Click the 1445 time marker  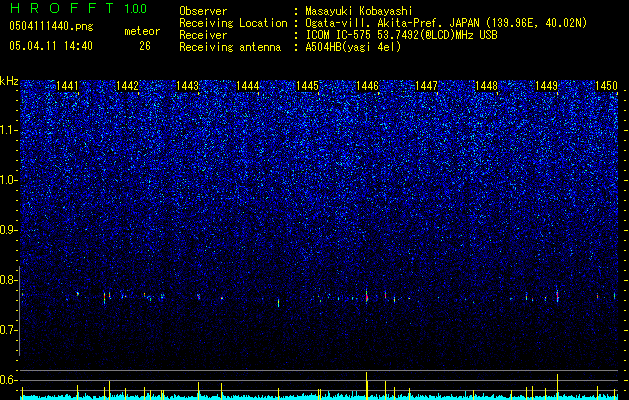coord(307,85)
